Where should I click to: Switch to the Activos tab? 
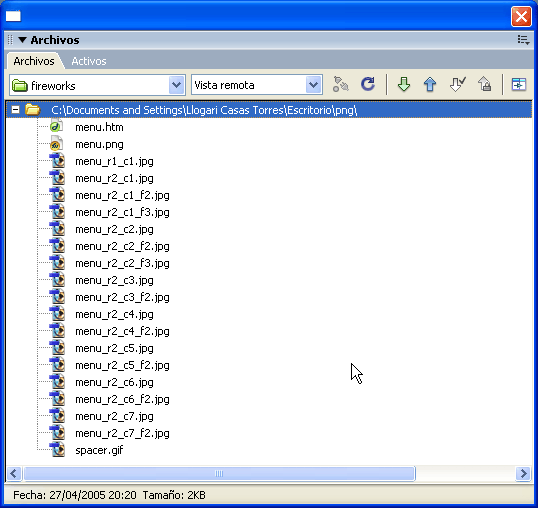coord(89,61)
